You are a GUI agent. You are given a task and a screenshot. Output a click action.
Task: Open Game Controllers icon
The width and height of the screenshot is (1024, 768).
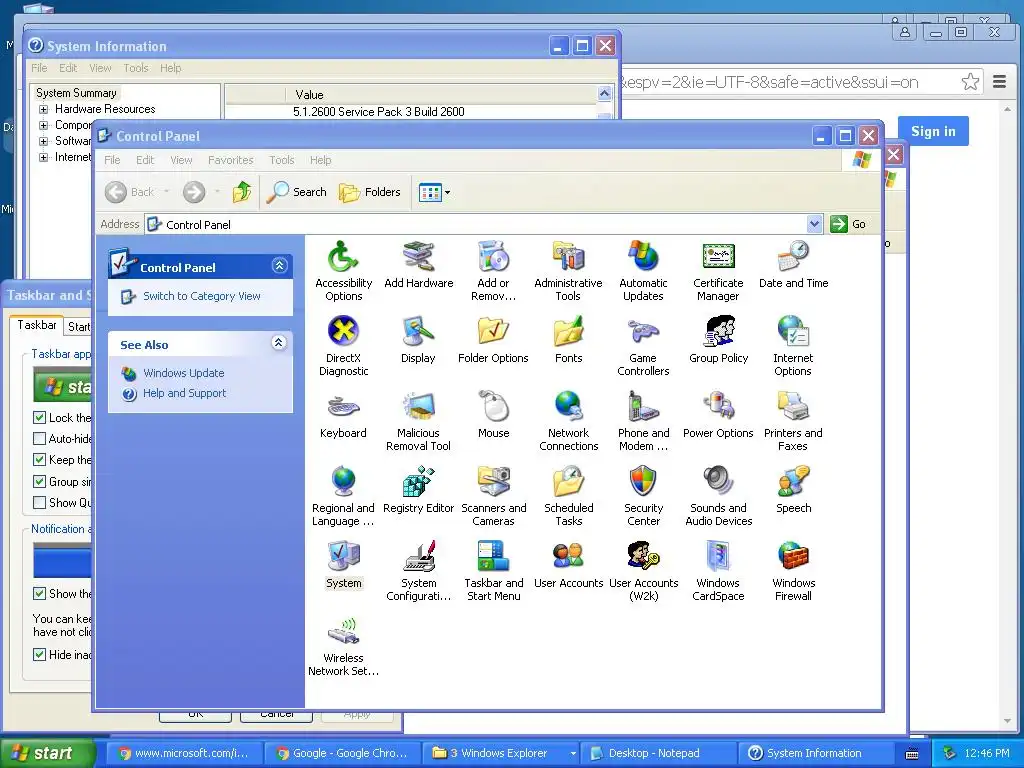643,345
